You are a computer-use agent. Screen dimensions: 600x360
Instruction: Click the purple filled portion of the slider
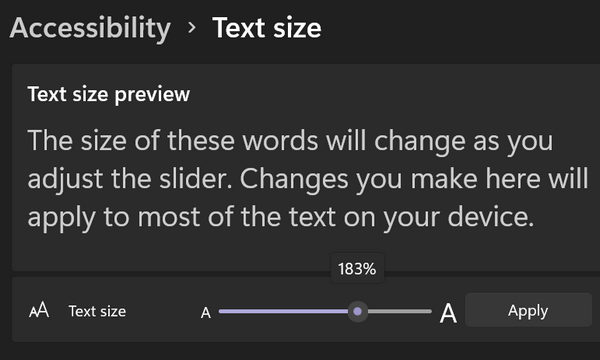(x=283, y=311)
